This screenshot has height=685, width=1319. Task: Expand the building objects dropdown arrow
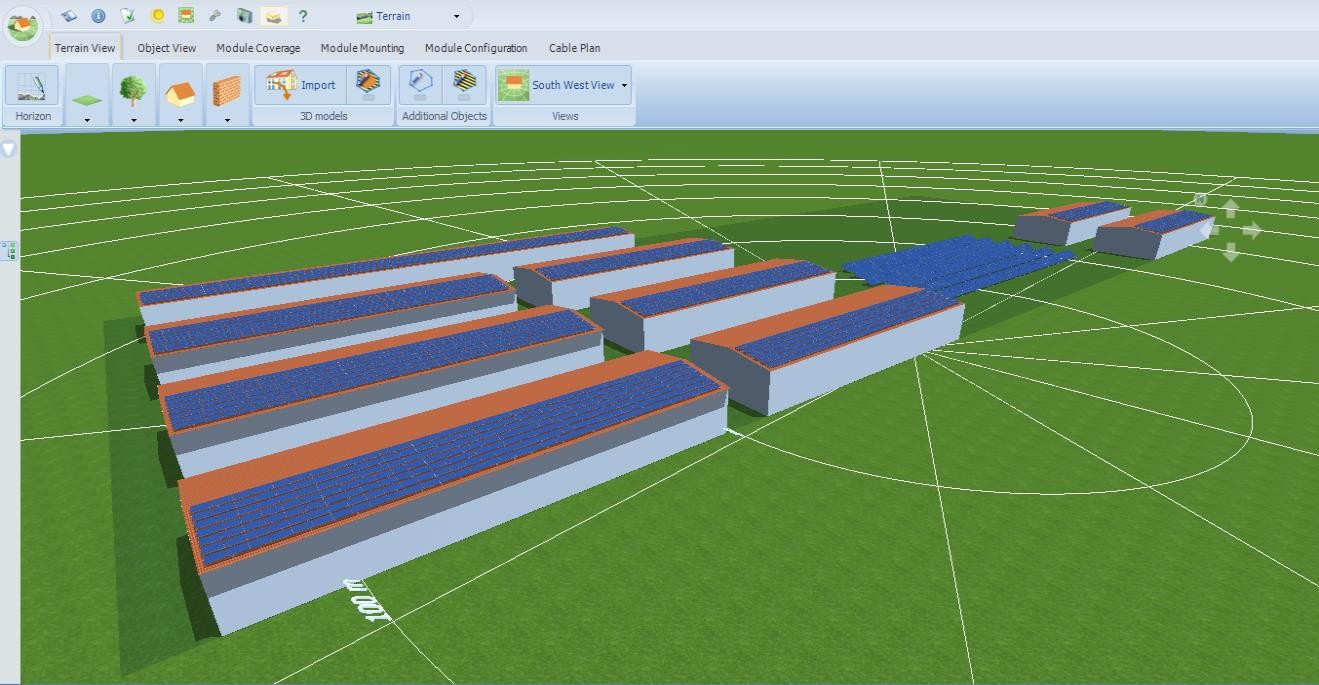[x=181, y=120]
